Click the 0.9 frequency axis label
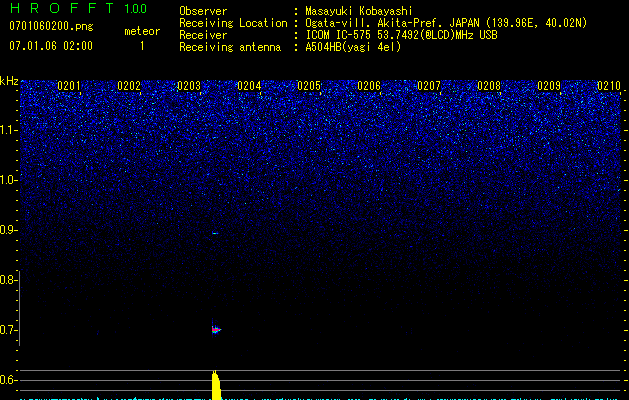 click(x=9, y=230)
